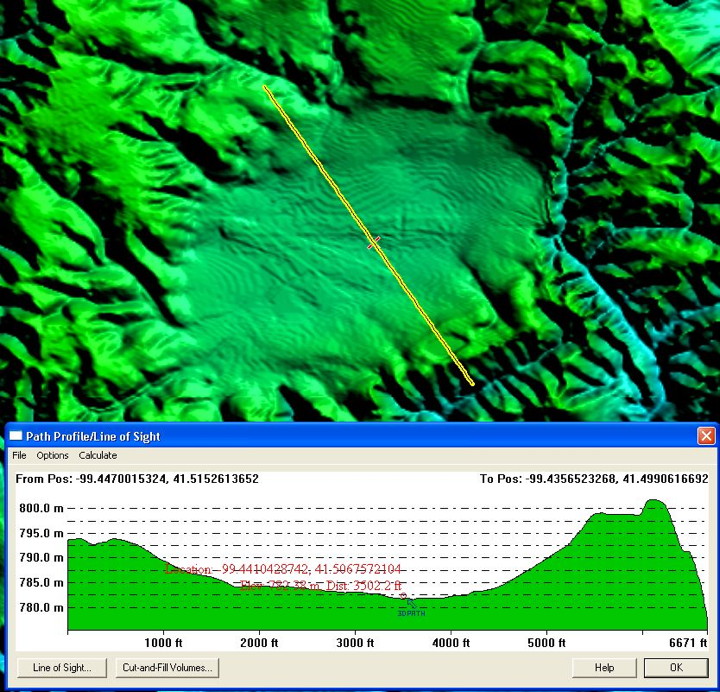Screen dimensions: 720x692
Task: Open the Calculate menu
Action: tap(98, 455)
